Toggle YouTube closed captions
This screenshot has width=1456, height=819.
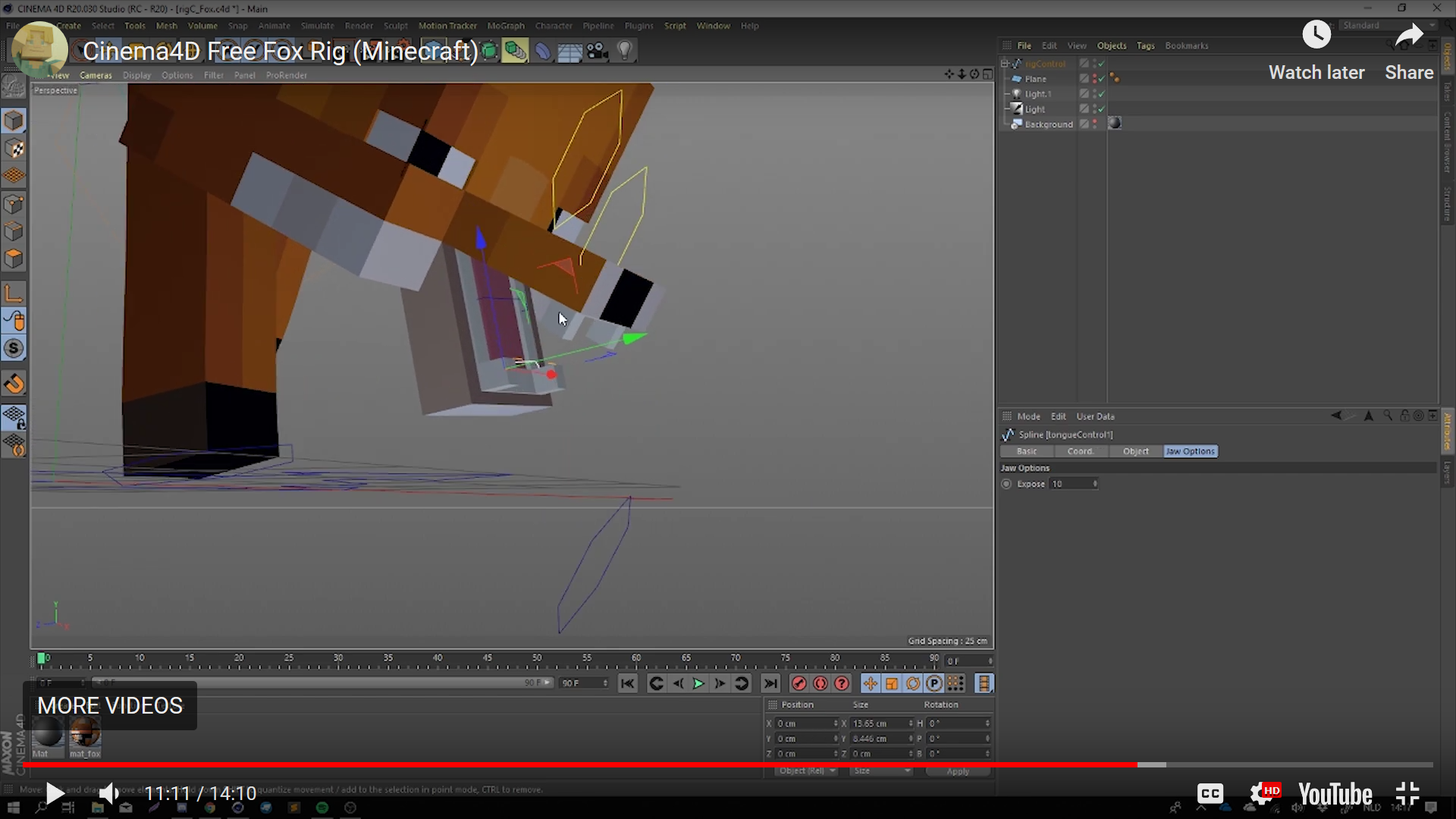(x=1210, y=793)
